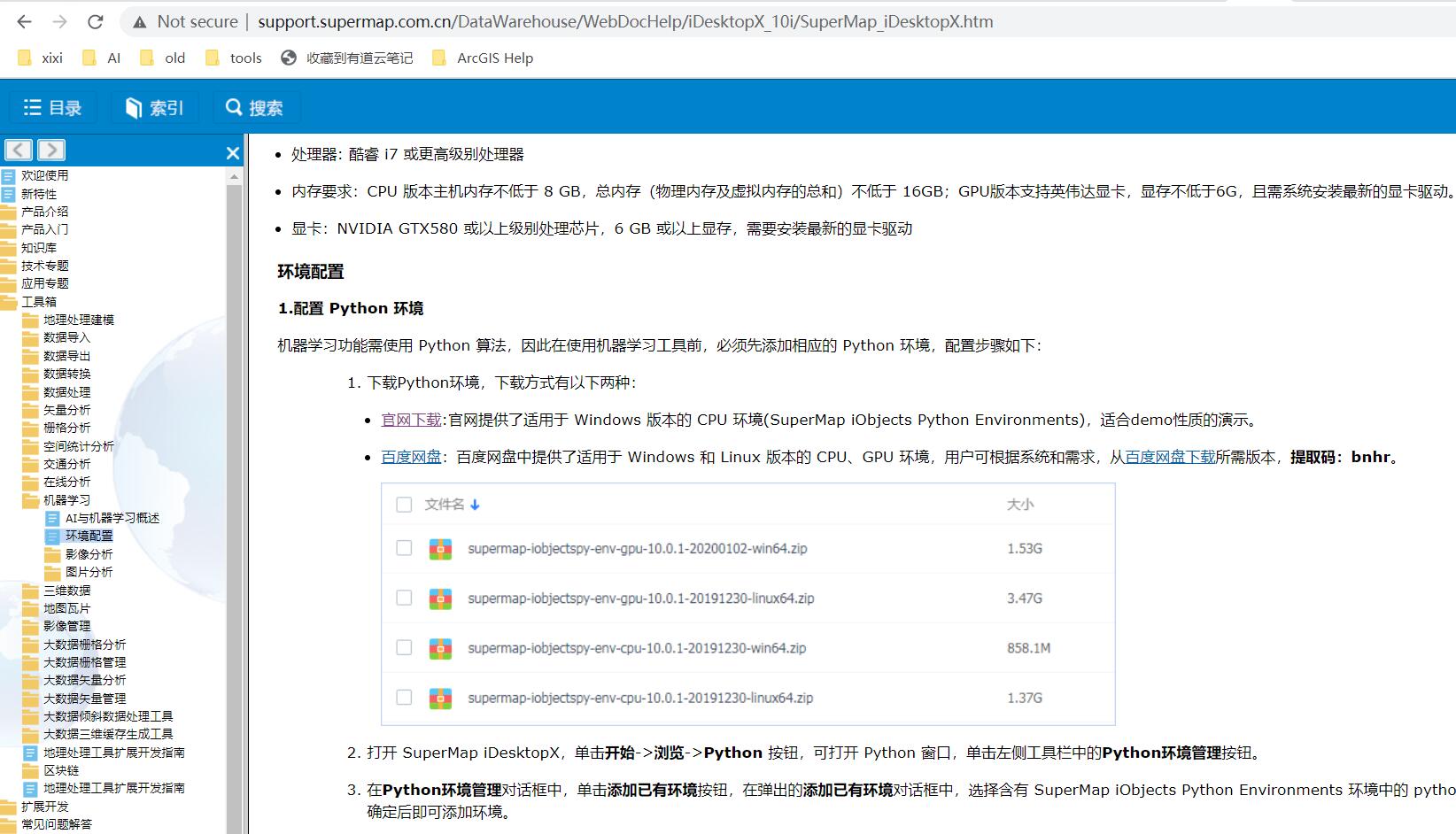Check the gpu-10.0.1-20200102-win64.zip checkbox
The width and height of the screenshot is (1456, 834).
click(x=404, y=548)
